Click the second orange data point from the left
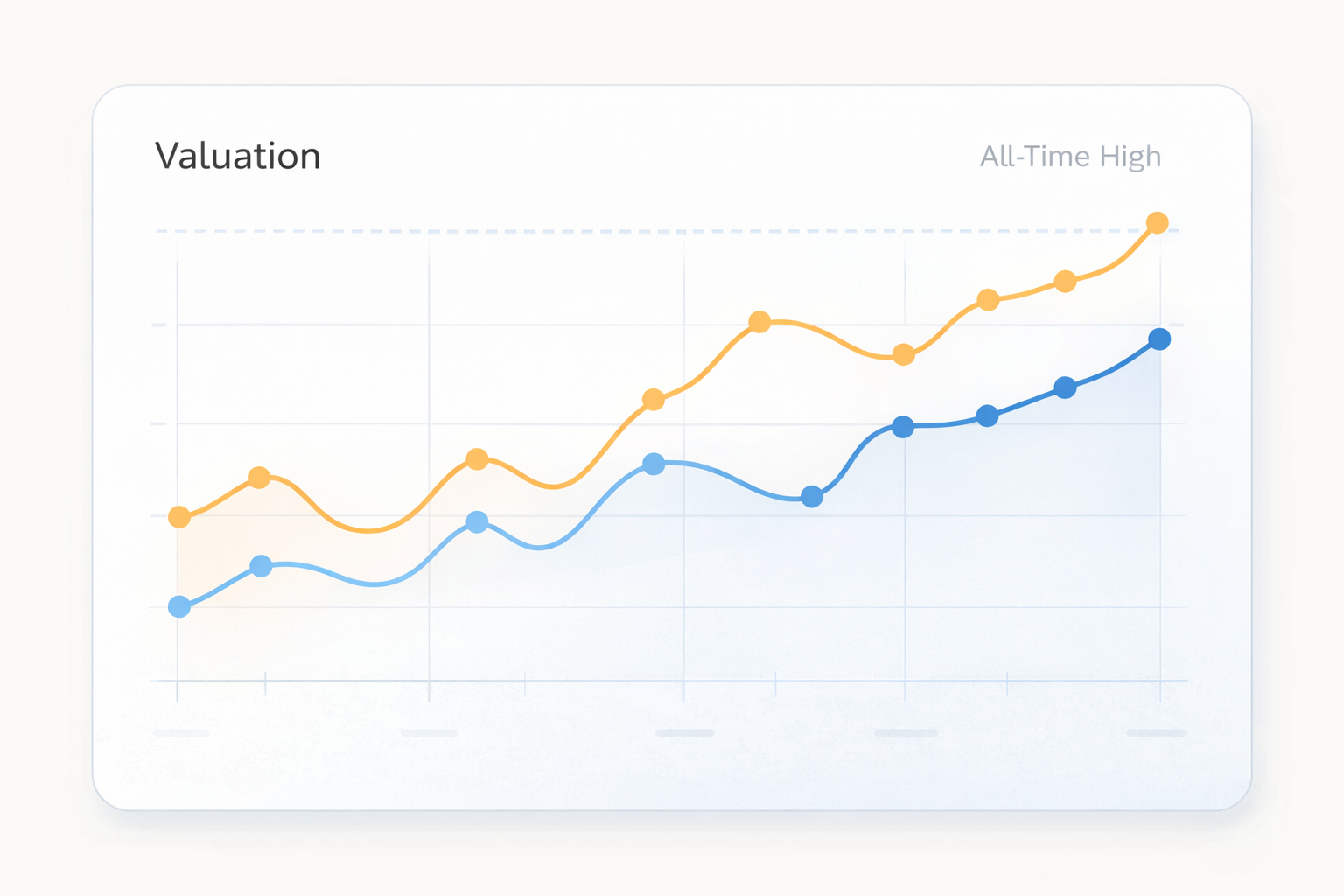 (x=259, y=478)
